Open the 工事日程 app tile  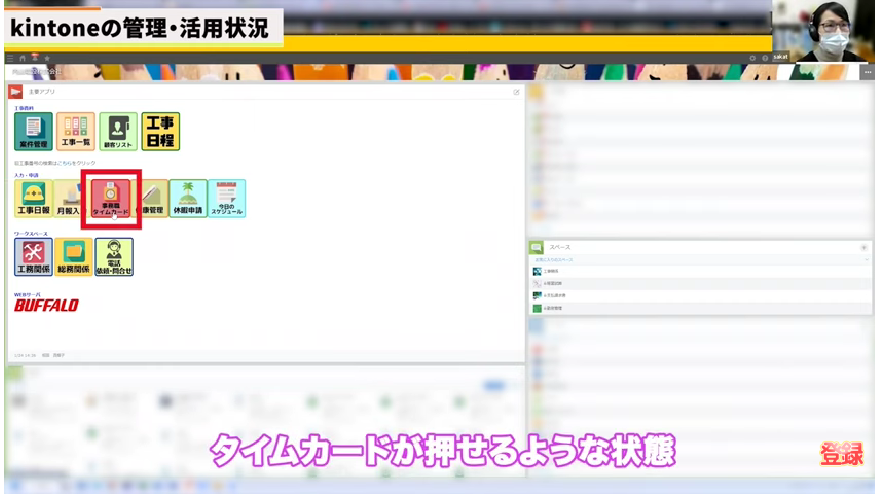pyautogui.click(x=161, y=131)
